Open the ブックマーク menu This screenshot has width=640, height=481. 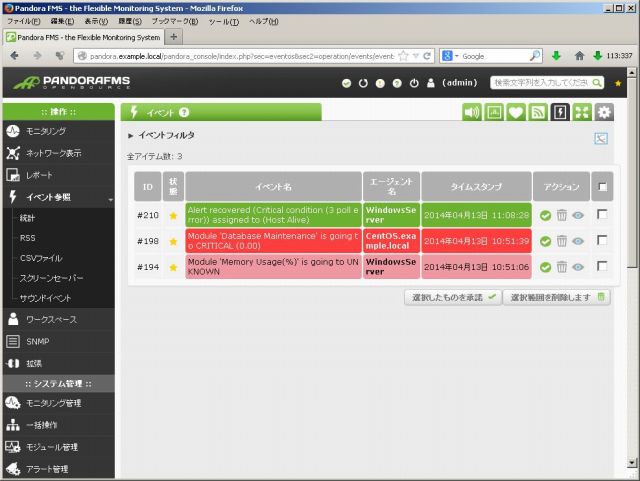pos(175,21)
